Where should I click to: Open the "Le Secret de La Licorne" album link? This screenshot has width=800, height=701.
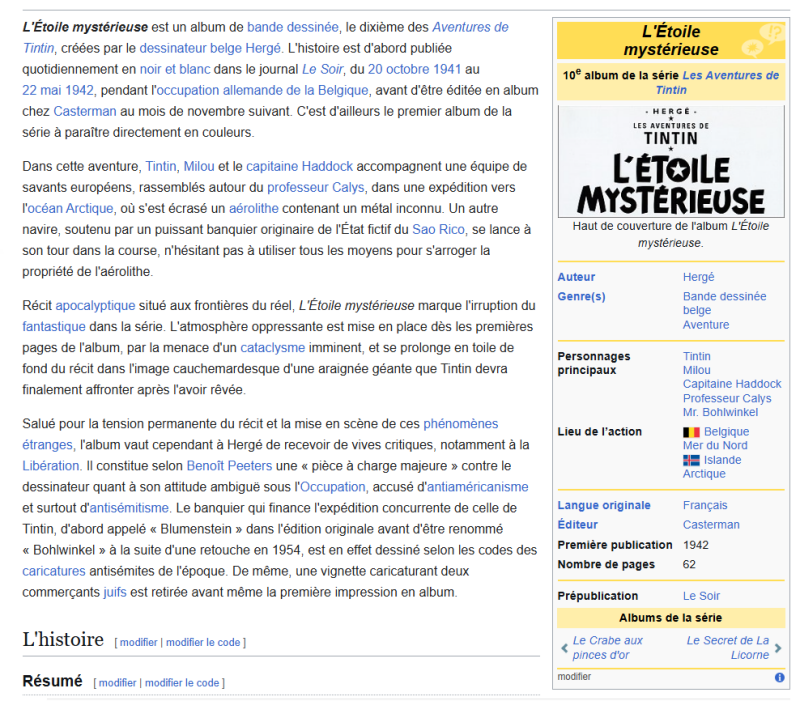tap(729, 647)
